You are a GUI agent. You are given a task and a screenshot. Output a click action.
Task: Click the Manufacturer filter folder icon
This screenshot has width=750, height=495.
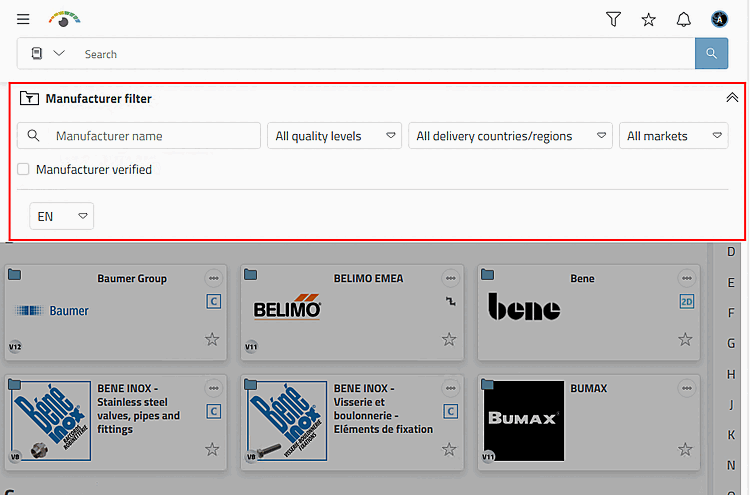tap(29, 98)
